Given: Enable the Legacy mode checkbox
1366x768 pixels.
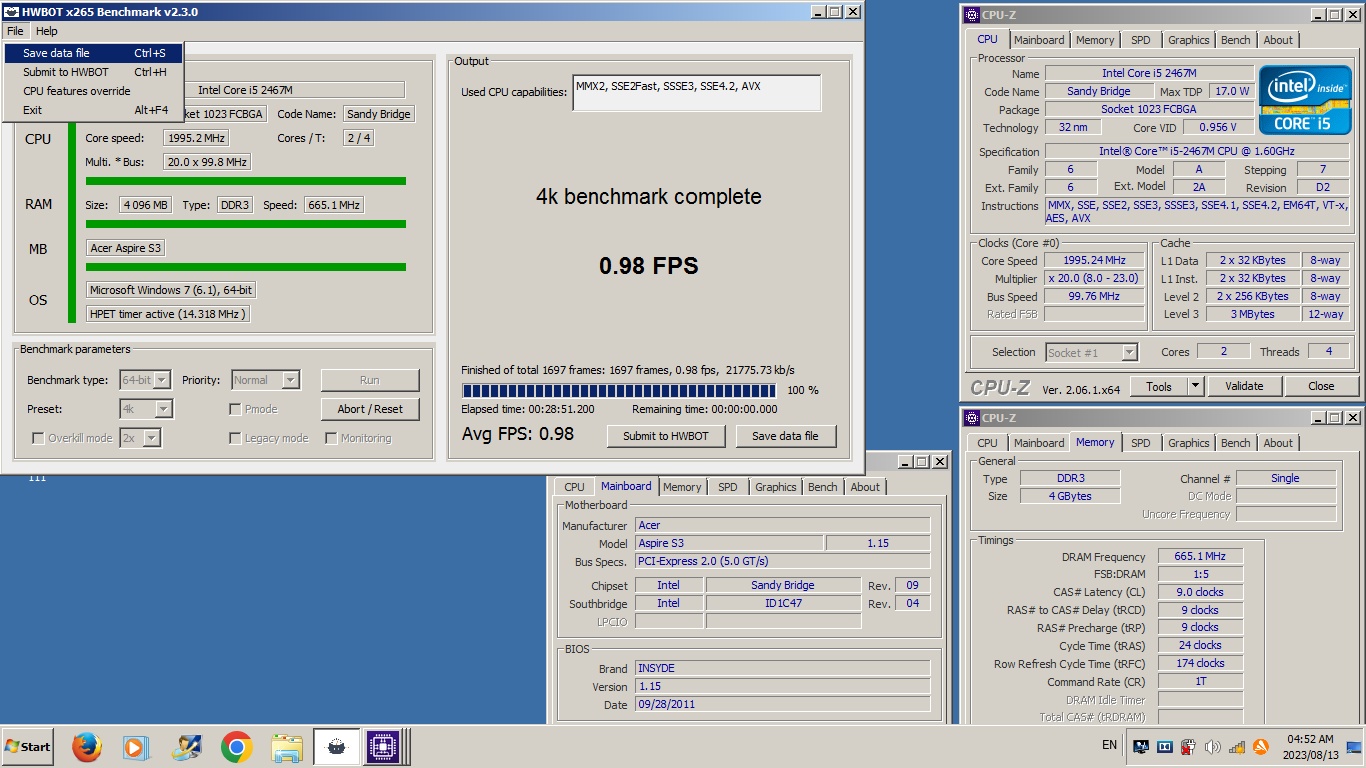Looking at the screenshot, I should (x=235, y=438).
